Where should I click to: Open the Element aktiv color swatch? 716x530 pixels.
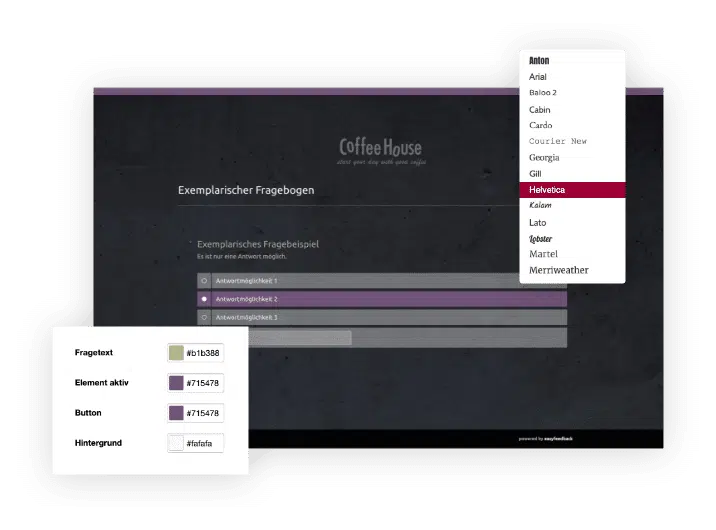[x=176, y=383]
